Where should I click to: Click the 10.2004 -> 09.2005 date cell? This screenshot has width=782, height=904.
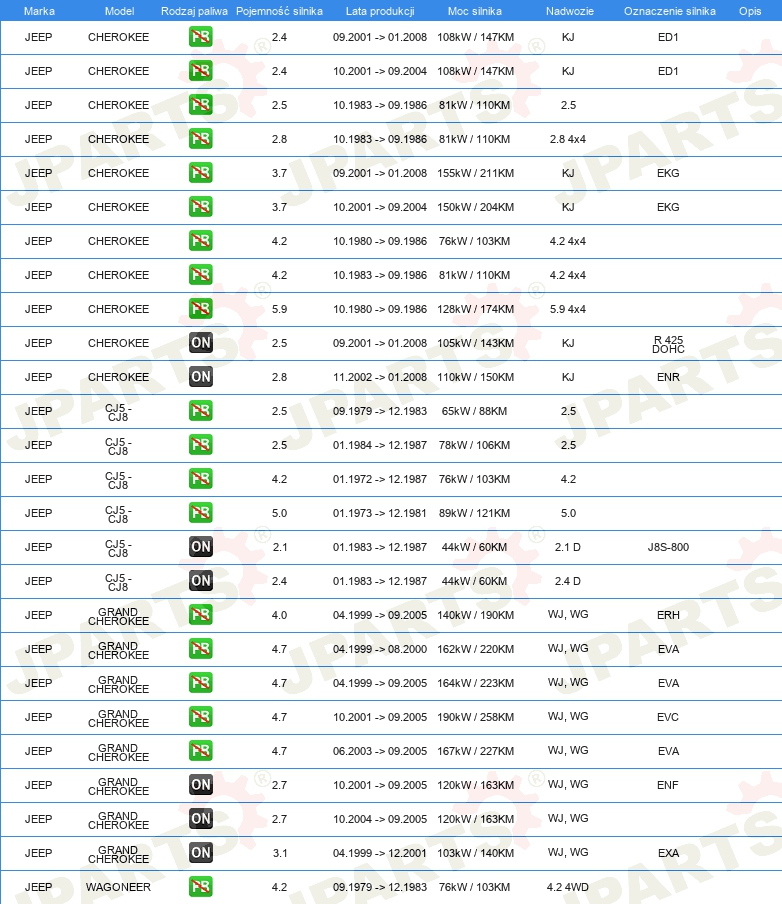380,819
